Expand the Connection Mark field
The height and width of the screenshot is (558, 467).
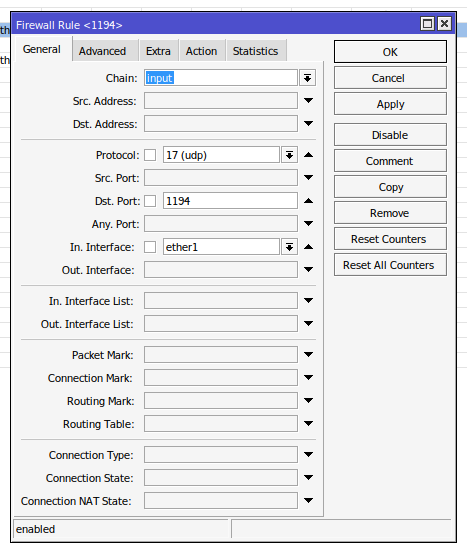(x=309, y=377)
